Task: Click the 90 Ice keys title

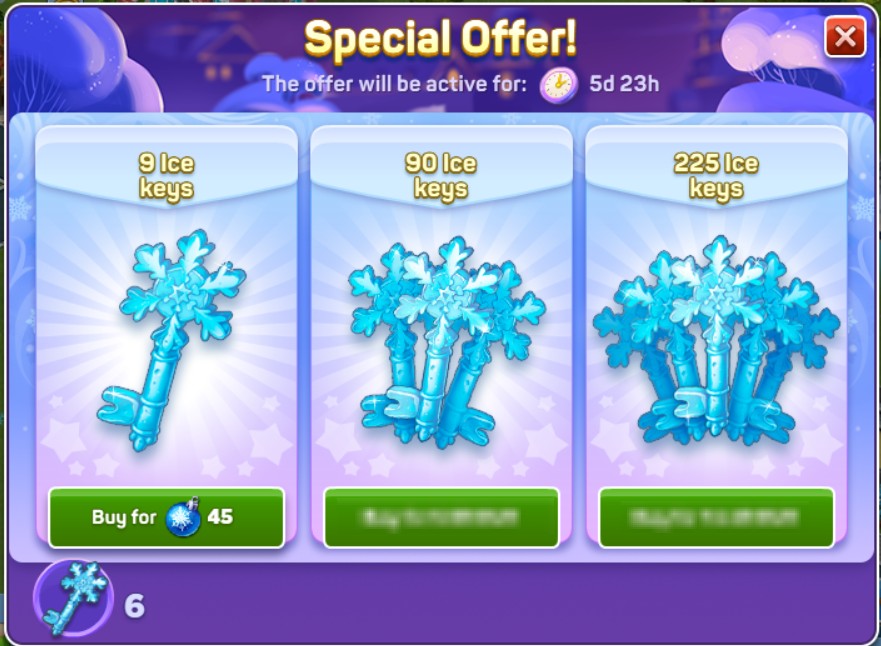Action: click(x=441, y=176)
